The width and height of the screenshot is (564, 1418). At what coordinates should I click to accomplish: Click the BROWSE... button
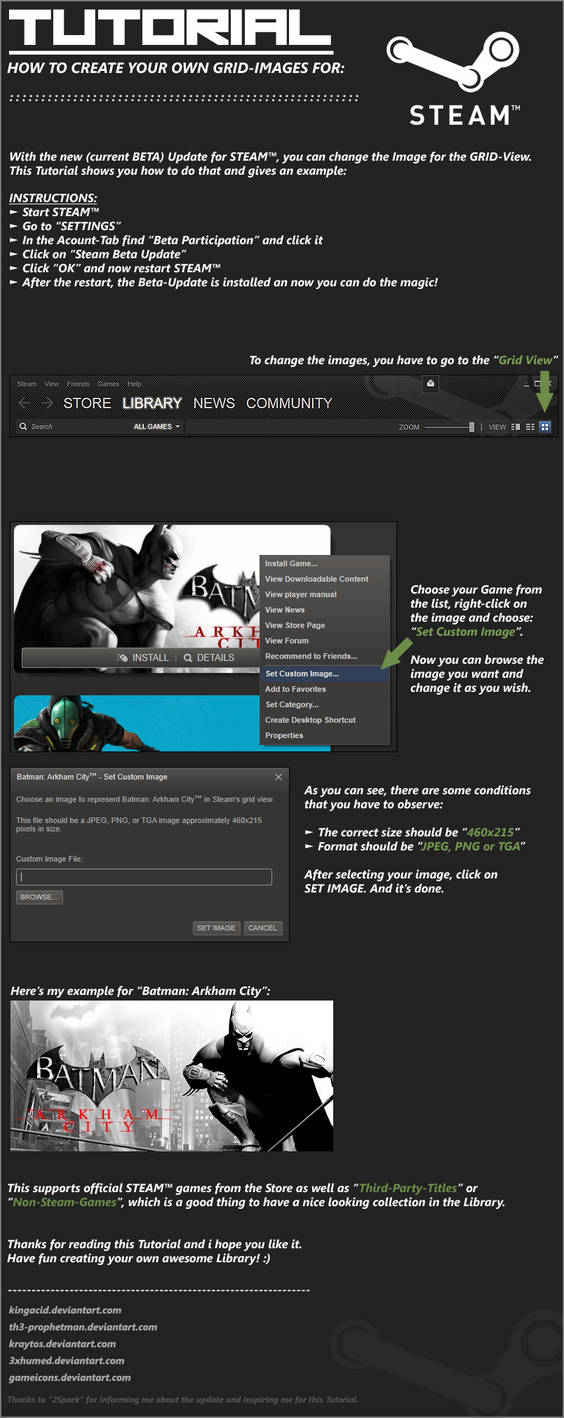(x=39, y=898)
